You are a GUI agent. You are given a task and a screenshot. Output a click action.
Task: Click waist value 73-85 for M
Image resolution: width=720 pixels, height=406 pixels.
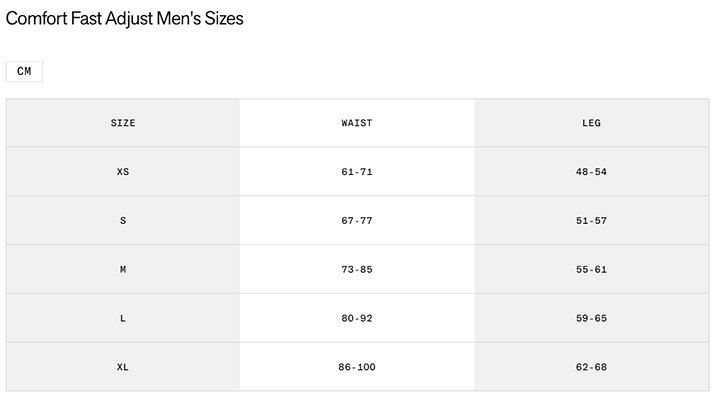tap(357, 270)
